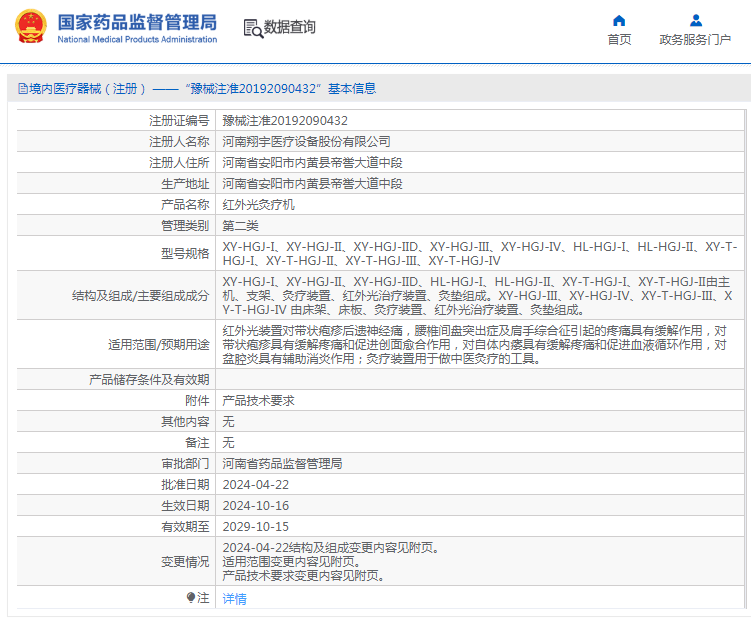The width and height of the screenshot is (751, 618).
Task: Select the line 适用范围变更内容见附页
Action: point(291,562)
